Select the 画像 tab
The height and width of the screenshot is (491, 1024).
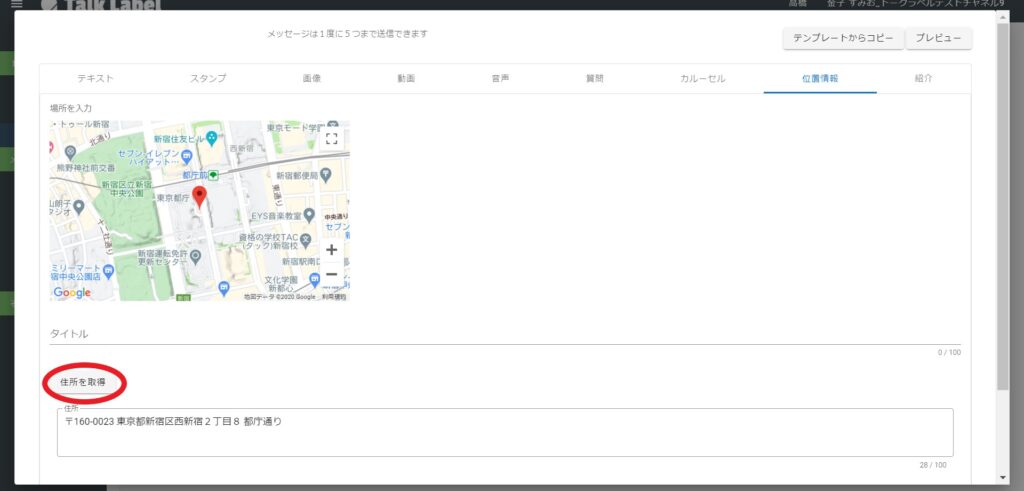click(x=311, y=78)
